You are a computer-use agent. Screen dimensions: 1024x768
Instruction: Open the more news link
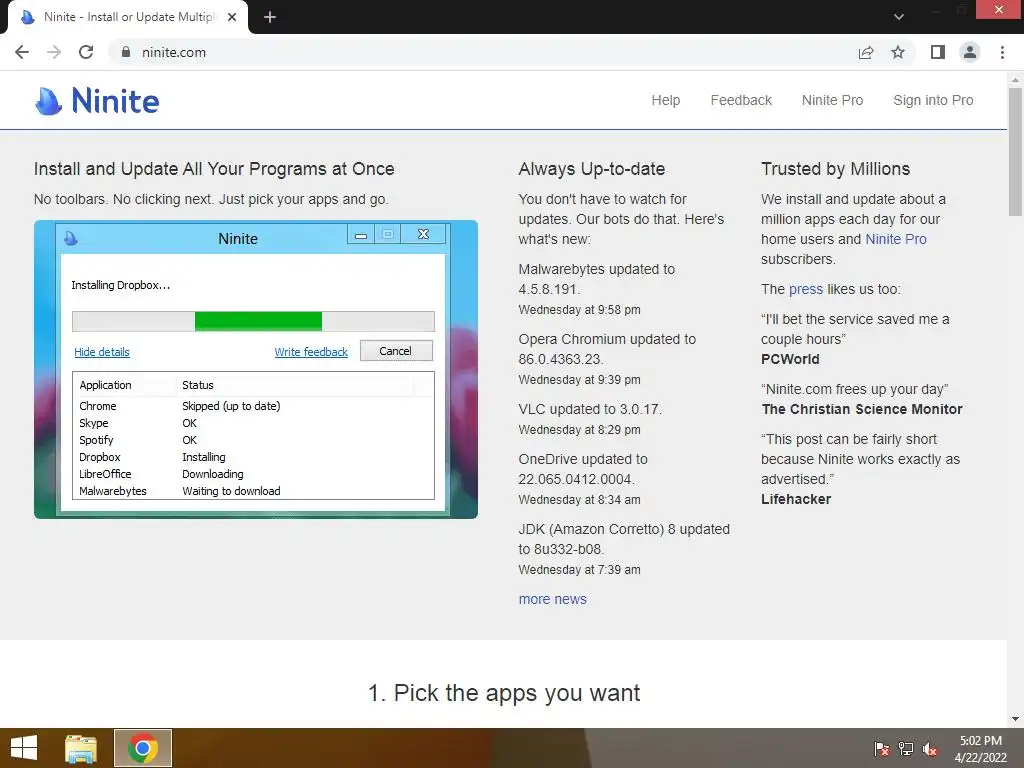[x=552, y=599]
